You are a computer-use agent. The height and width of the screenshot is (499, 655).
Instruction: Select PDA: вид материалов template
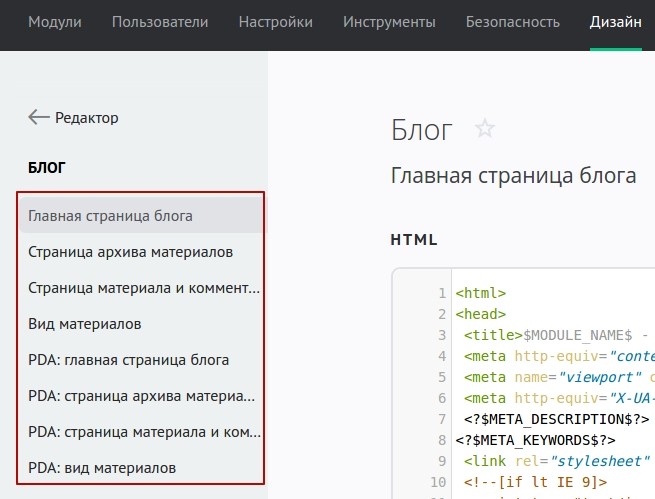[x=102, y=468]
